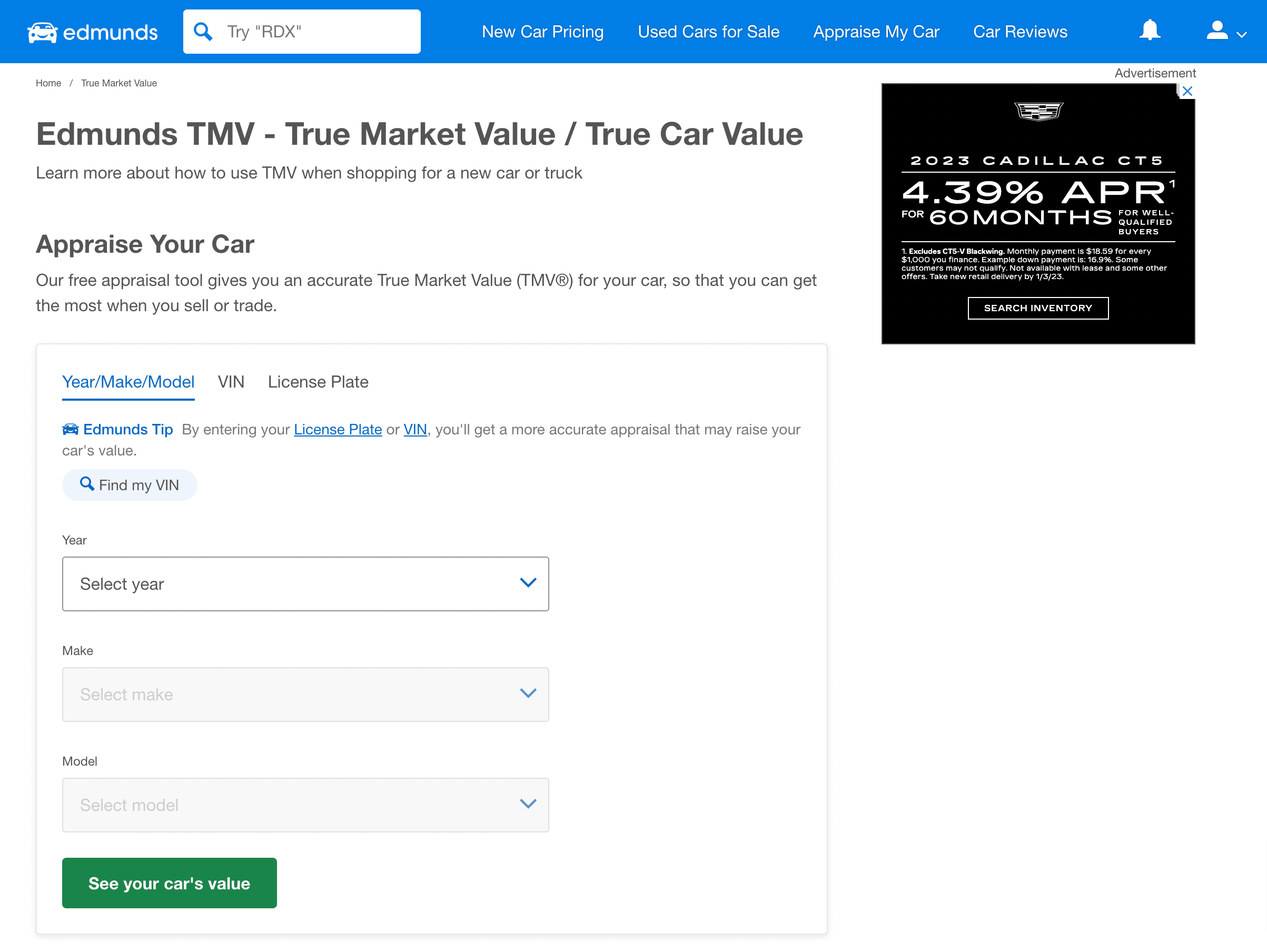
Task: Open the notifications bell
Action: tap(1151, 31)
